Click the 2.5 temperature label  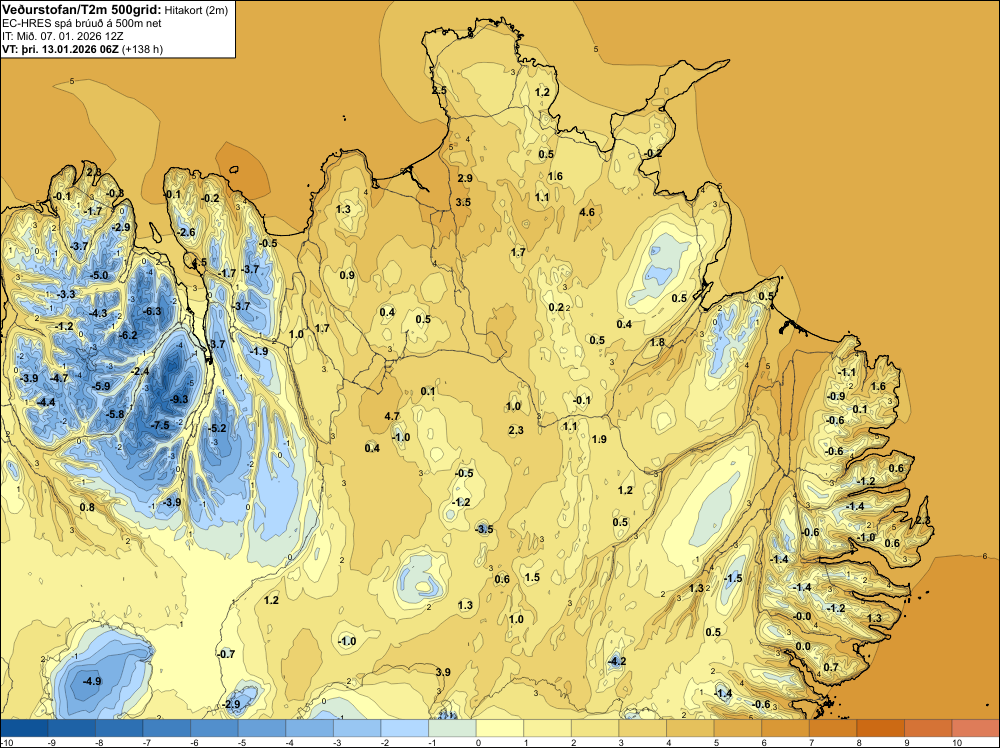439,91
